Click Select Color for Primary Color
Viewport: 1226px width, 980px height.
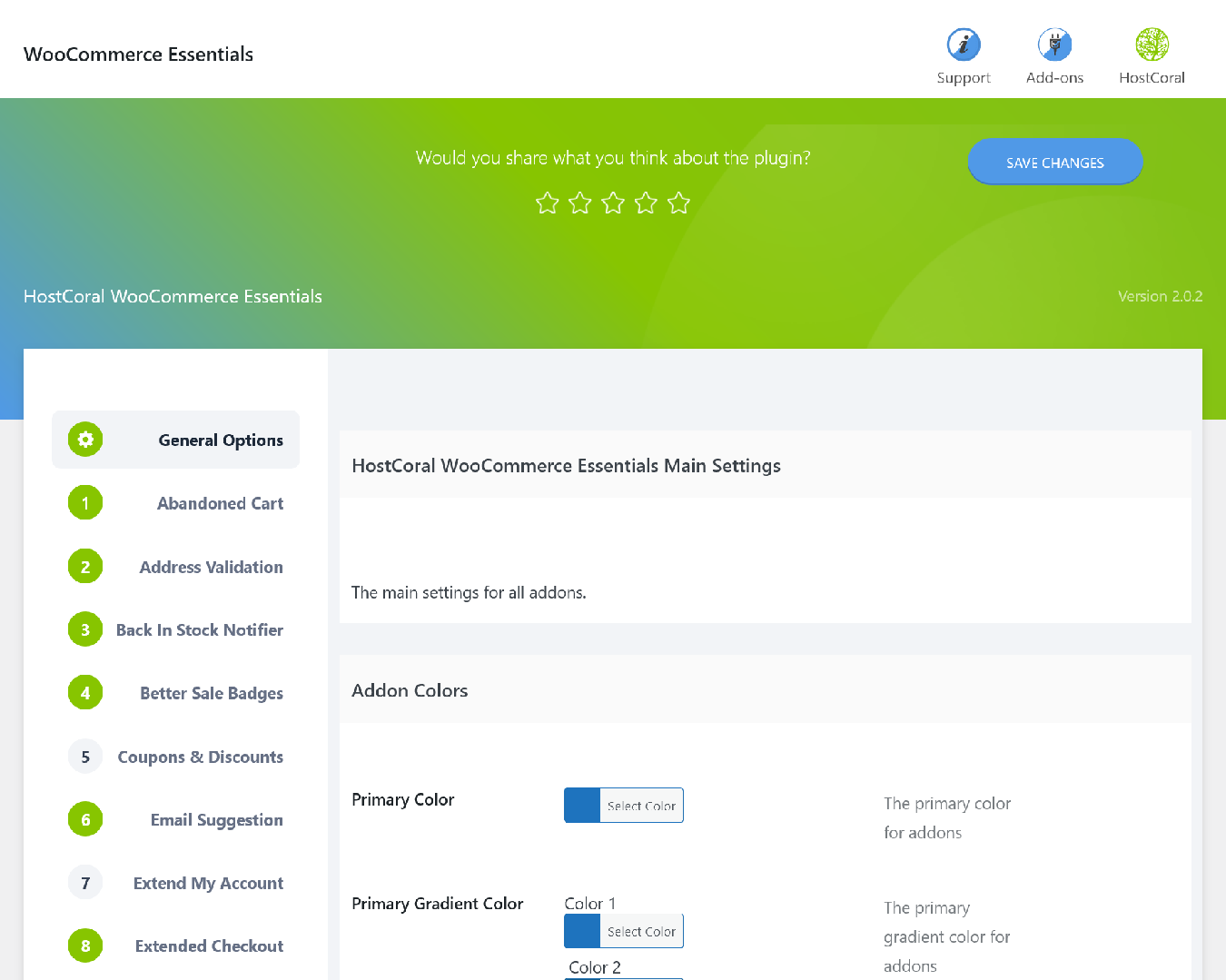pyautogui.click(x=641, y=806)
